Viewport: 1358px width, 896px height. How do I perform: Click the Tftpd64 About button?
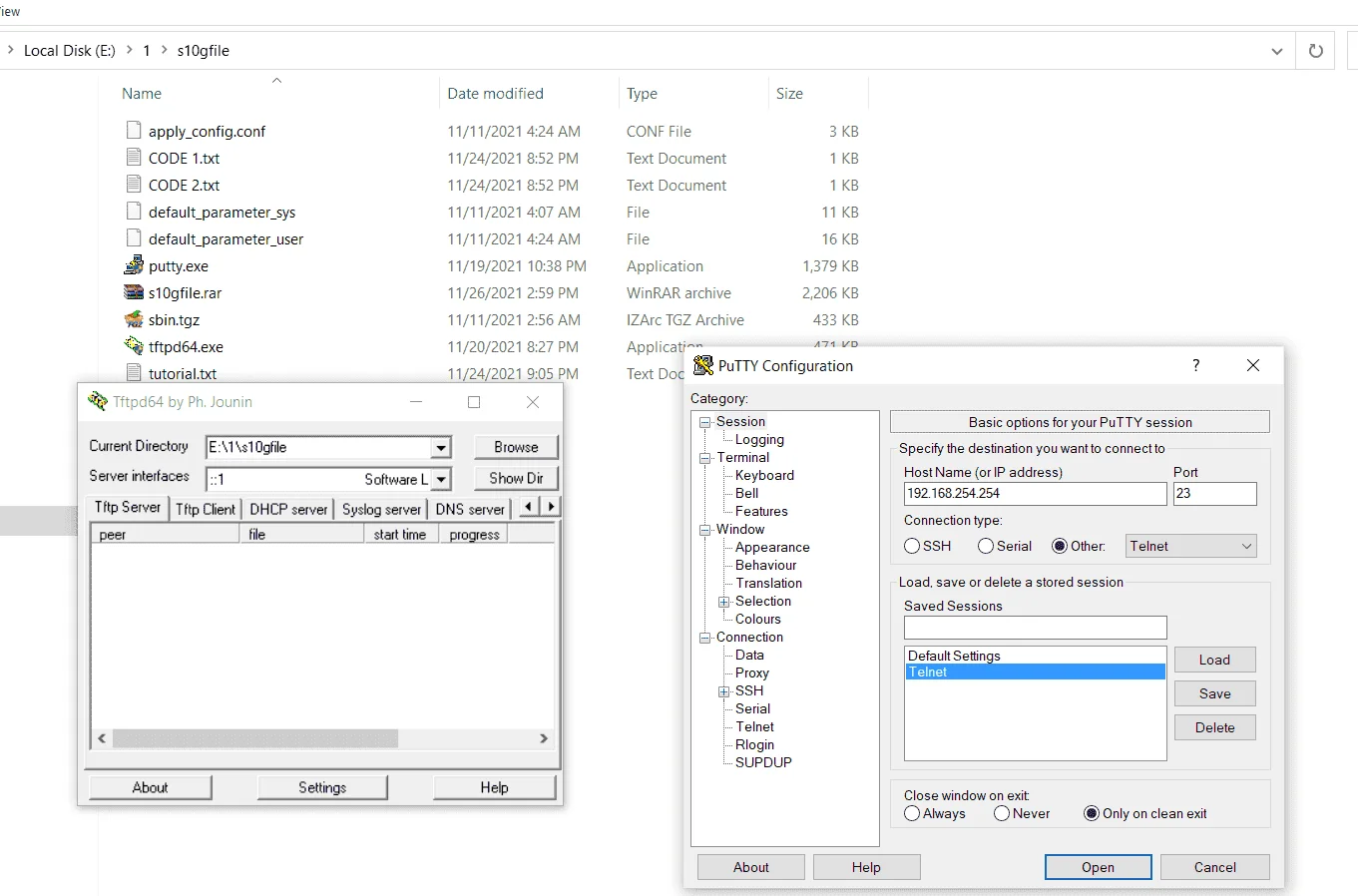(150, 787)
